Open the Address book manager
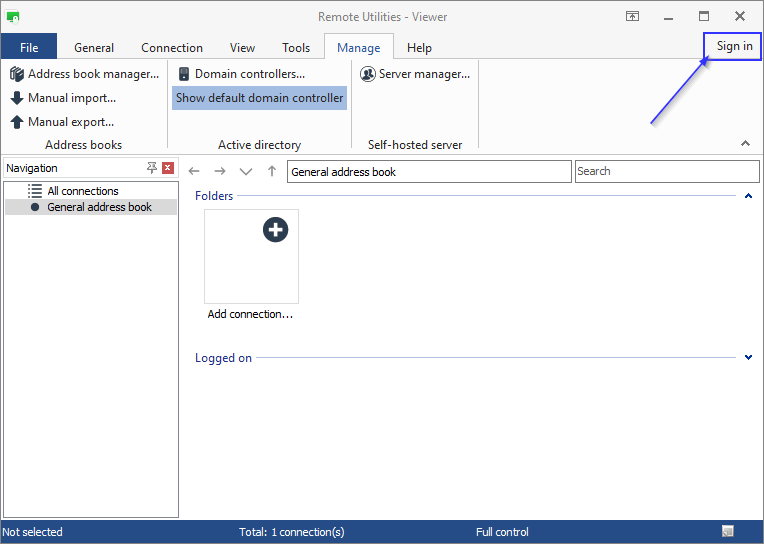 pos(85,74)
